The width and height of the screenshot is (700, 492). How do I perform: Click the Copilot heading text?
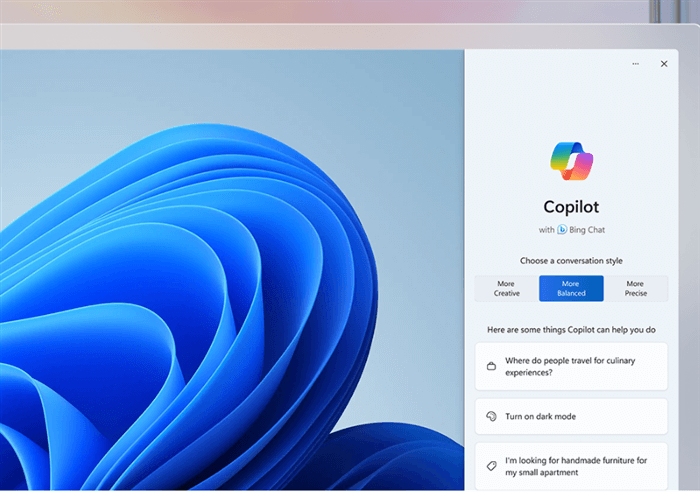571,207
